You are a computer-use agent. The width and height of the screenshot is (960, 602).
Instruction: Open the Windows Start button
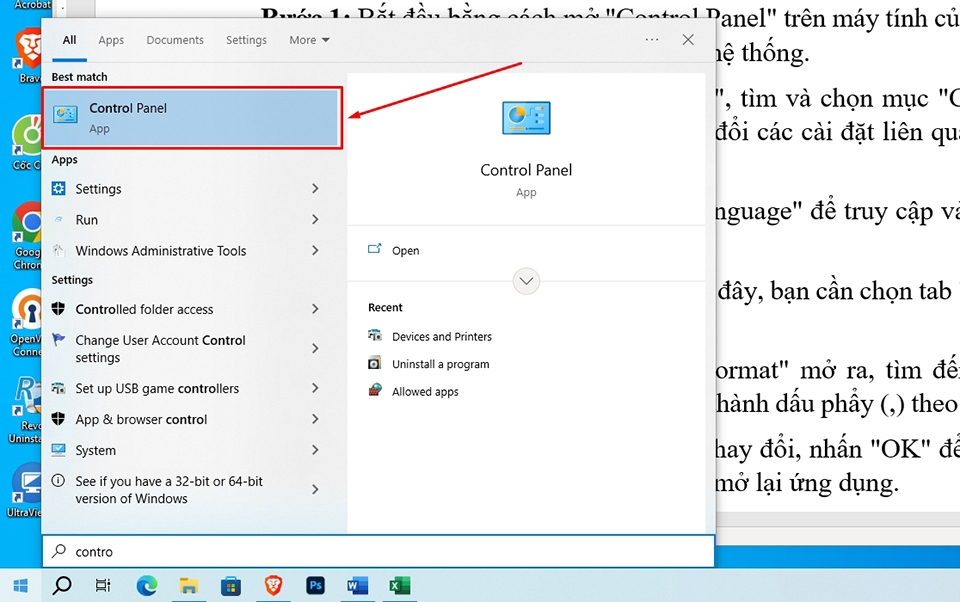[x=20, y=586]
